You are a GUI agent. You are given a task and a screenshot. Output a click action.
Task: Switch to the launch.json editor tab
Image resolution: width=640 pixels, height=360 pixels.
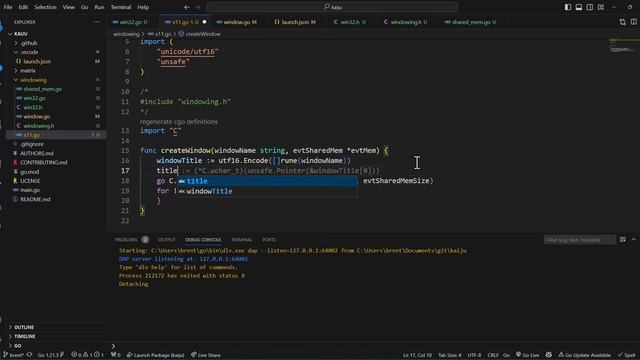[296, 22]
